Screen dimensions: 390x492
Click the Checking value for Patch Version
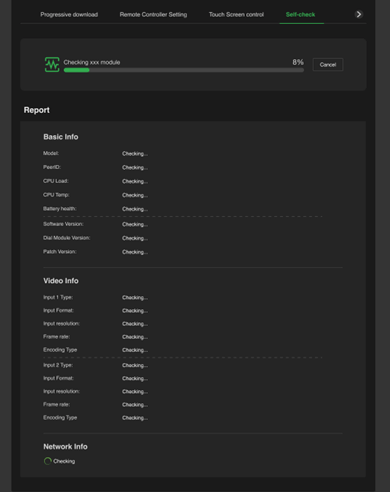pos(135,252)
